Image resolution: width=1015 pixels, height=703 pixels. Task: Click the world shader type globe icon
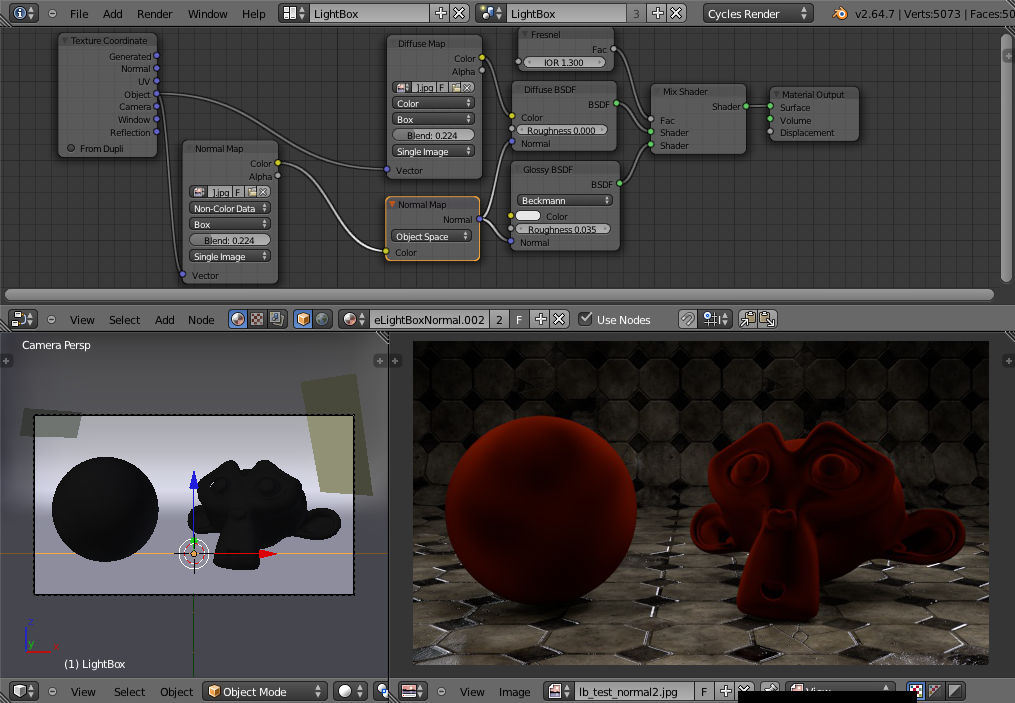[322, 320]
